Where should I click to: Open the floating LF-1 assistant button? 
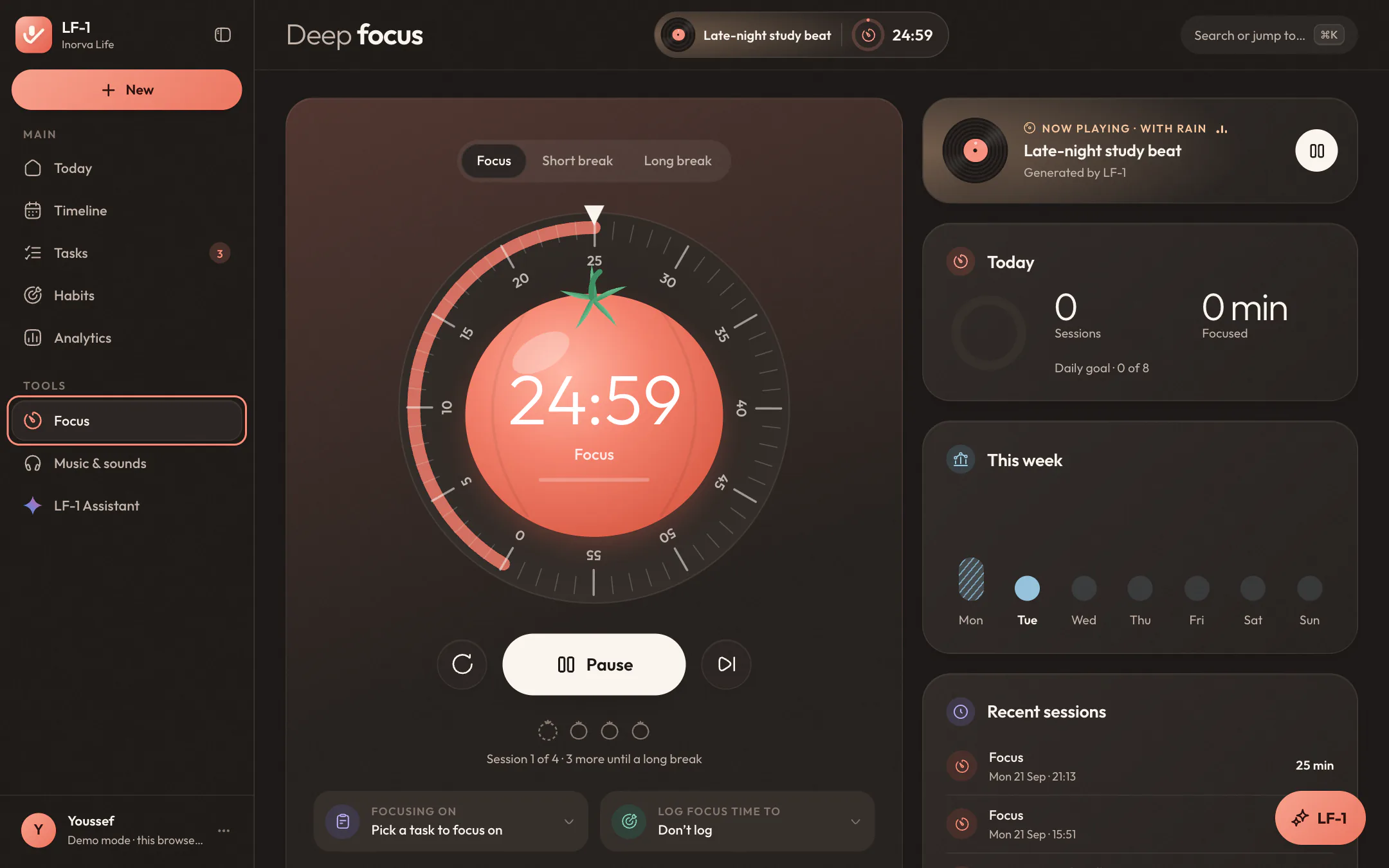point(1320,818)
